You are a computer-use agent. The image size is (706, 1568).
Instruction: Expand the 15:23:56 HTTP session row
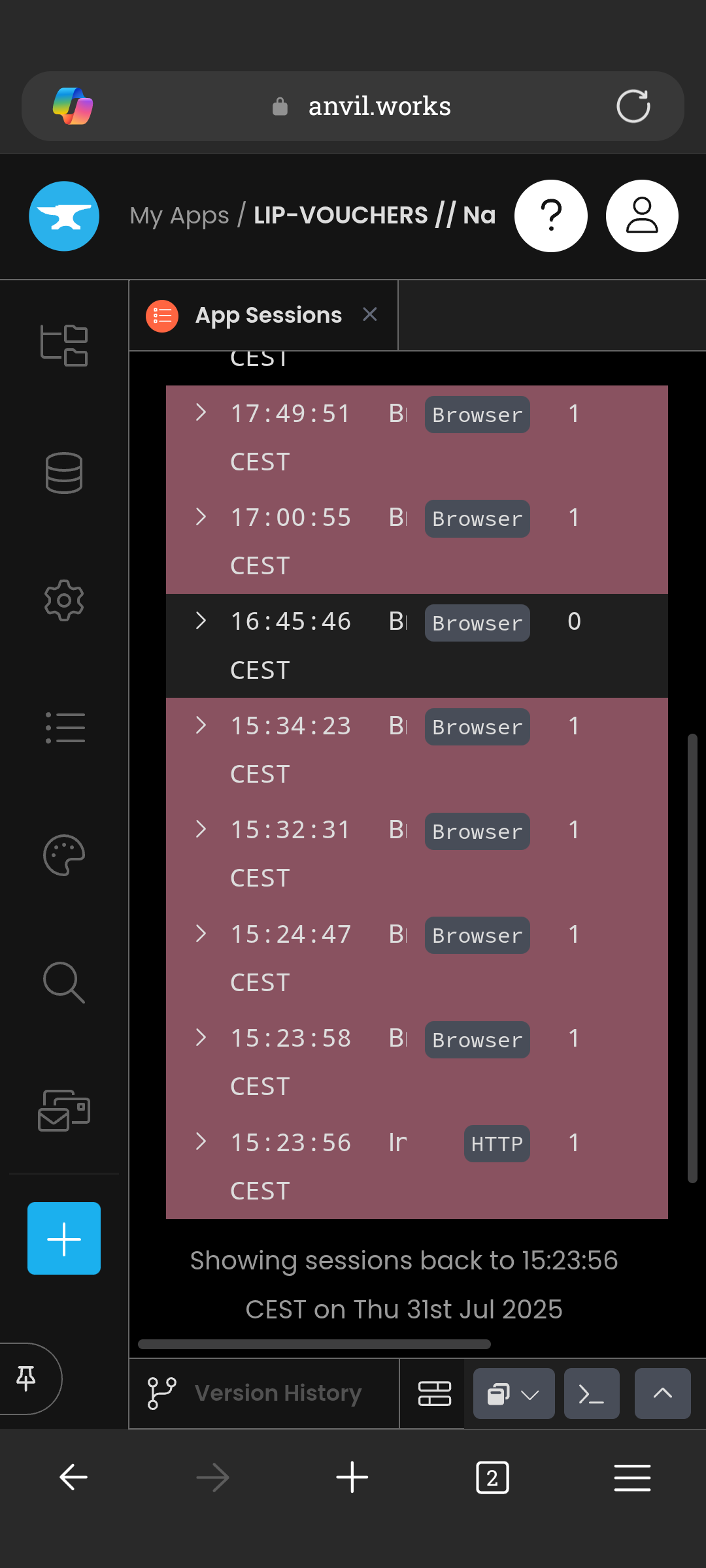point(201,1142)
